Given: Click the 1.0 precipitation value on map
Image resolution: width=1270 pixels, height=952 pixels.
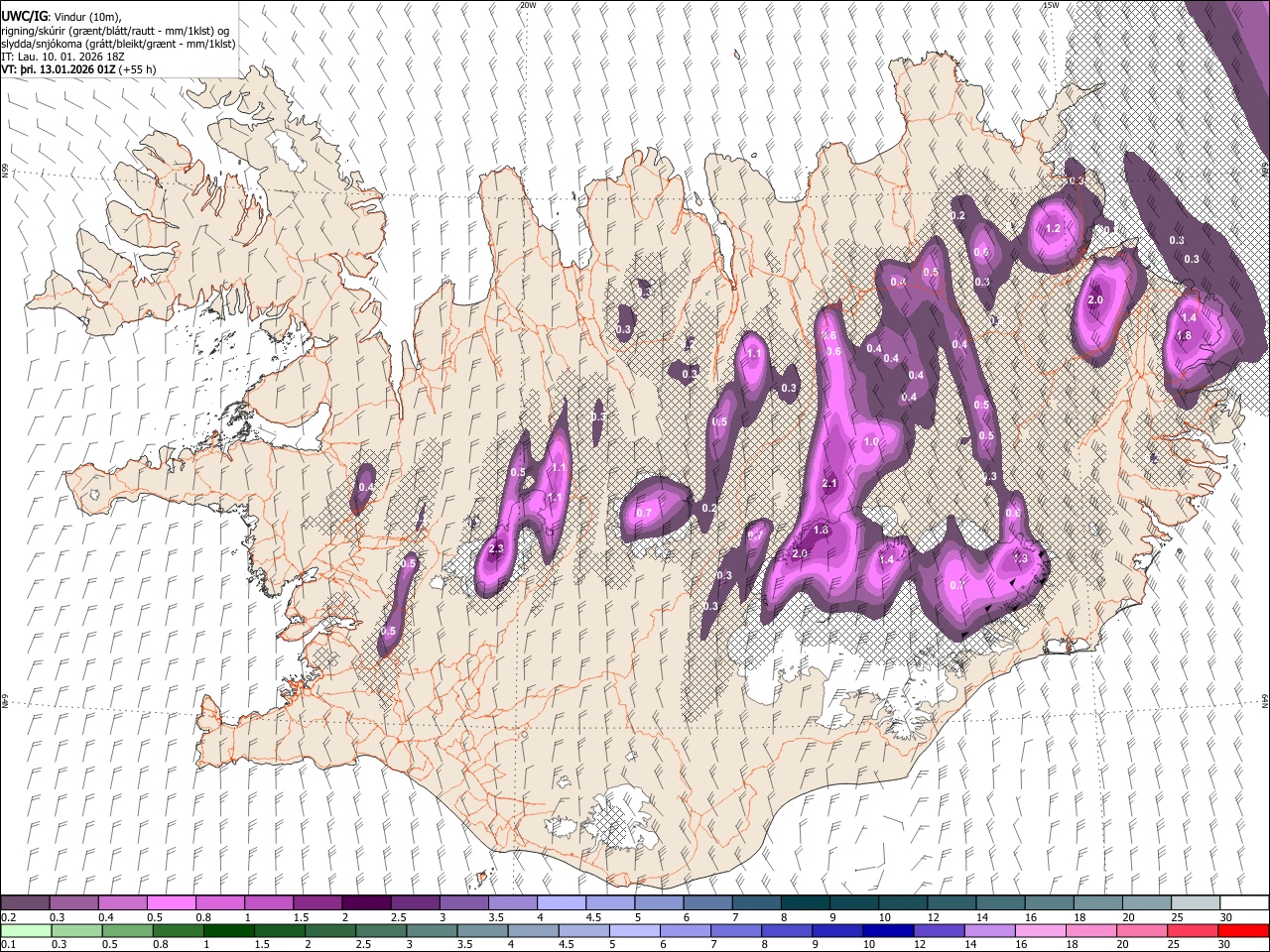Looking at the screenshot, I should coord(872,441).
